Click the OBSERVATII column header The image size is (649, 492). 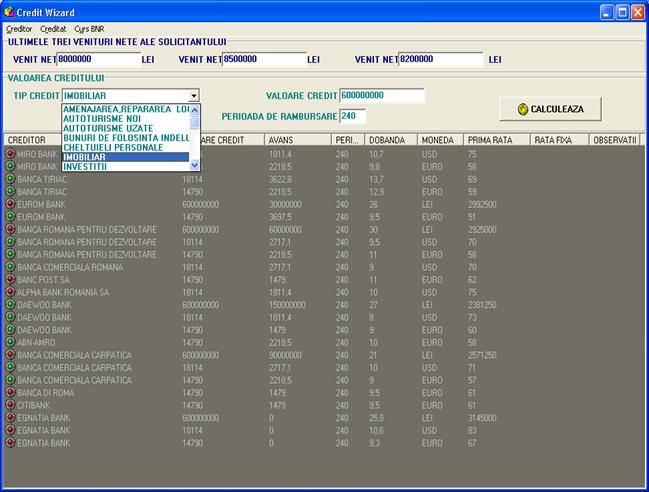click(x=614, y=140)
